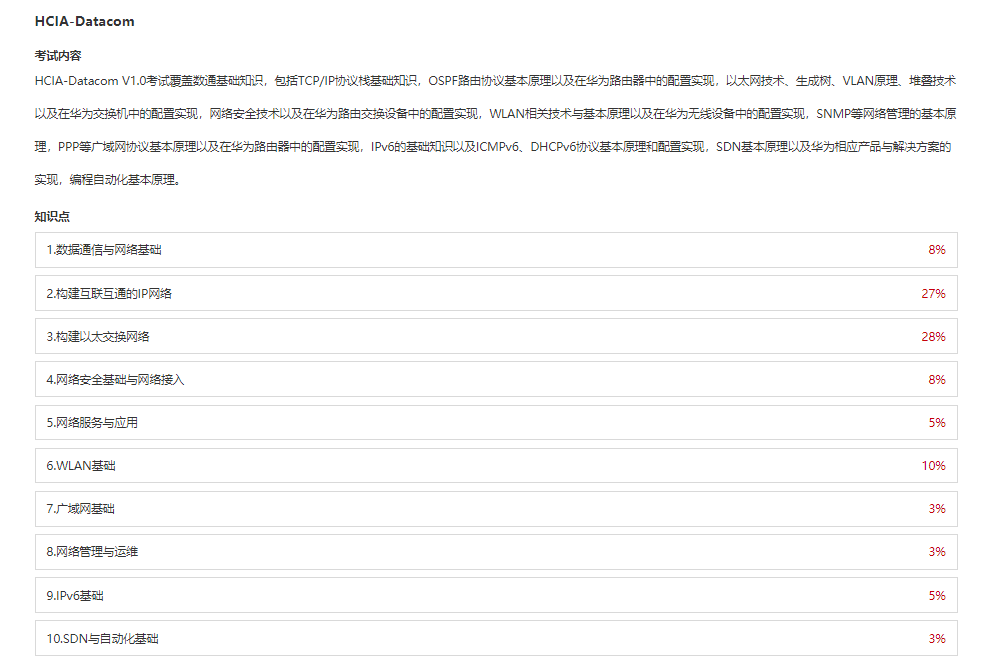Click the 3% value for 网络管理与运维

pos(937,552)
